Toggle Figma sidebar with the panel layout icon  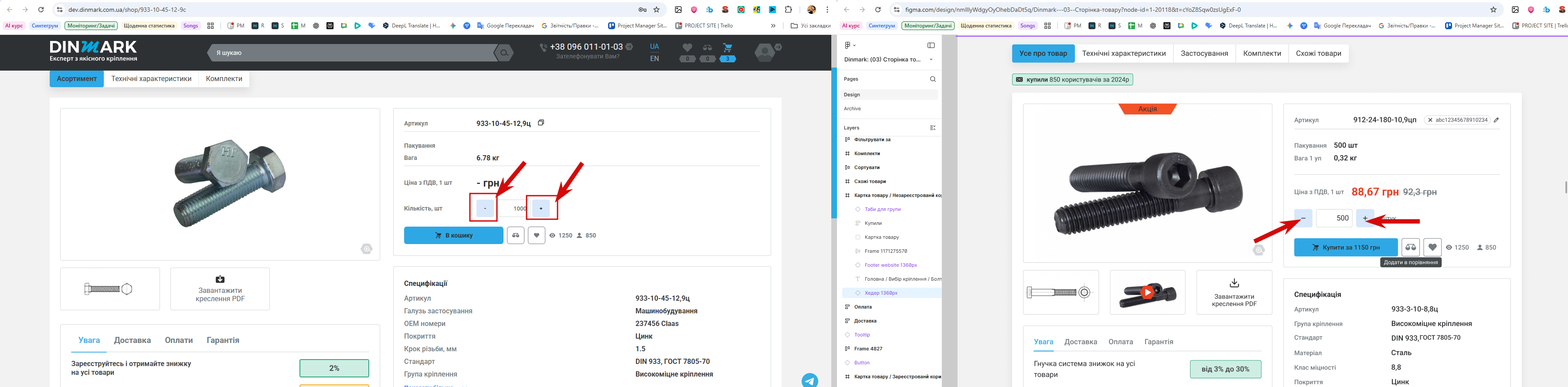click(931, 45)
